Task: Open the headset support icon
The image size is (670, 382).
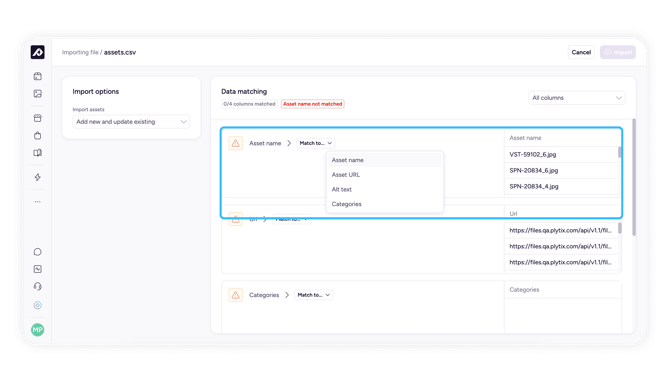Action: 38,286
